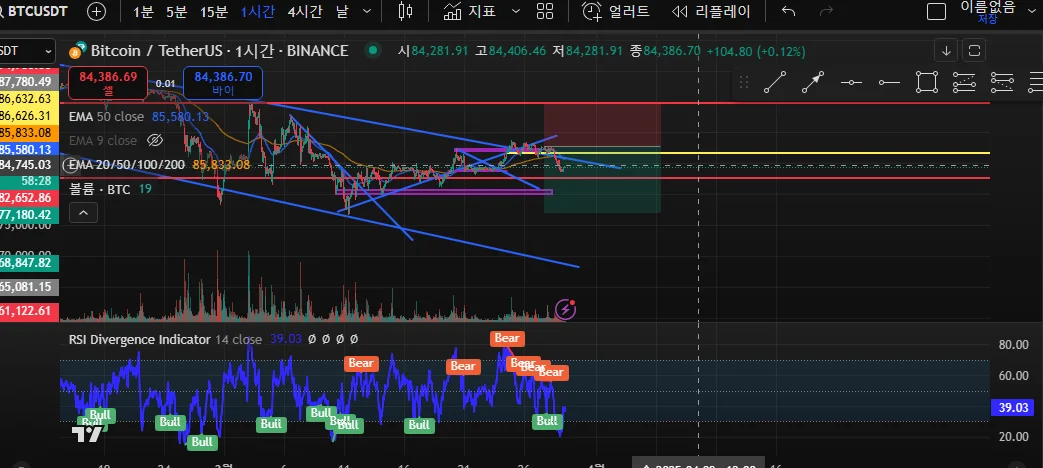Grab the drawing toolbar drag handle
Image resolution: width=1043 pixels, height=468 pixels.
[x=744, y=82]
